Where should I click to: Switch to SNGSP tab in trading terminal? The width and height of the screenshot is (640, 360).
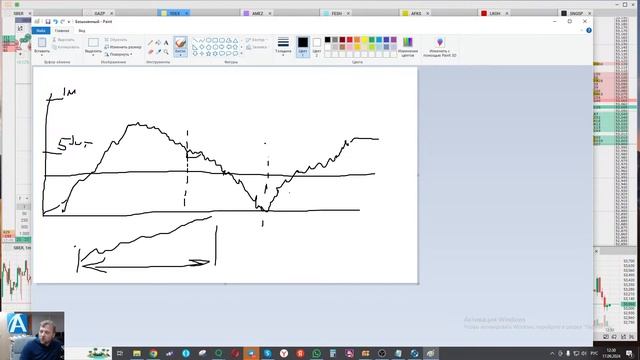tap(576, 13)
